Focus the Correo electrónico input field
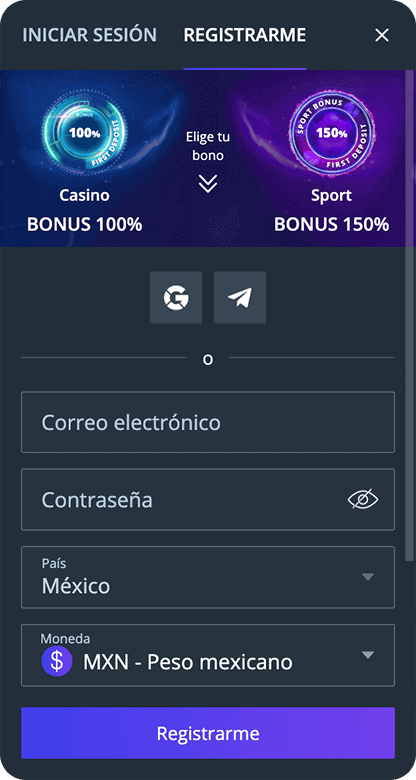 (208, 422)
